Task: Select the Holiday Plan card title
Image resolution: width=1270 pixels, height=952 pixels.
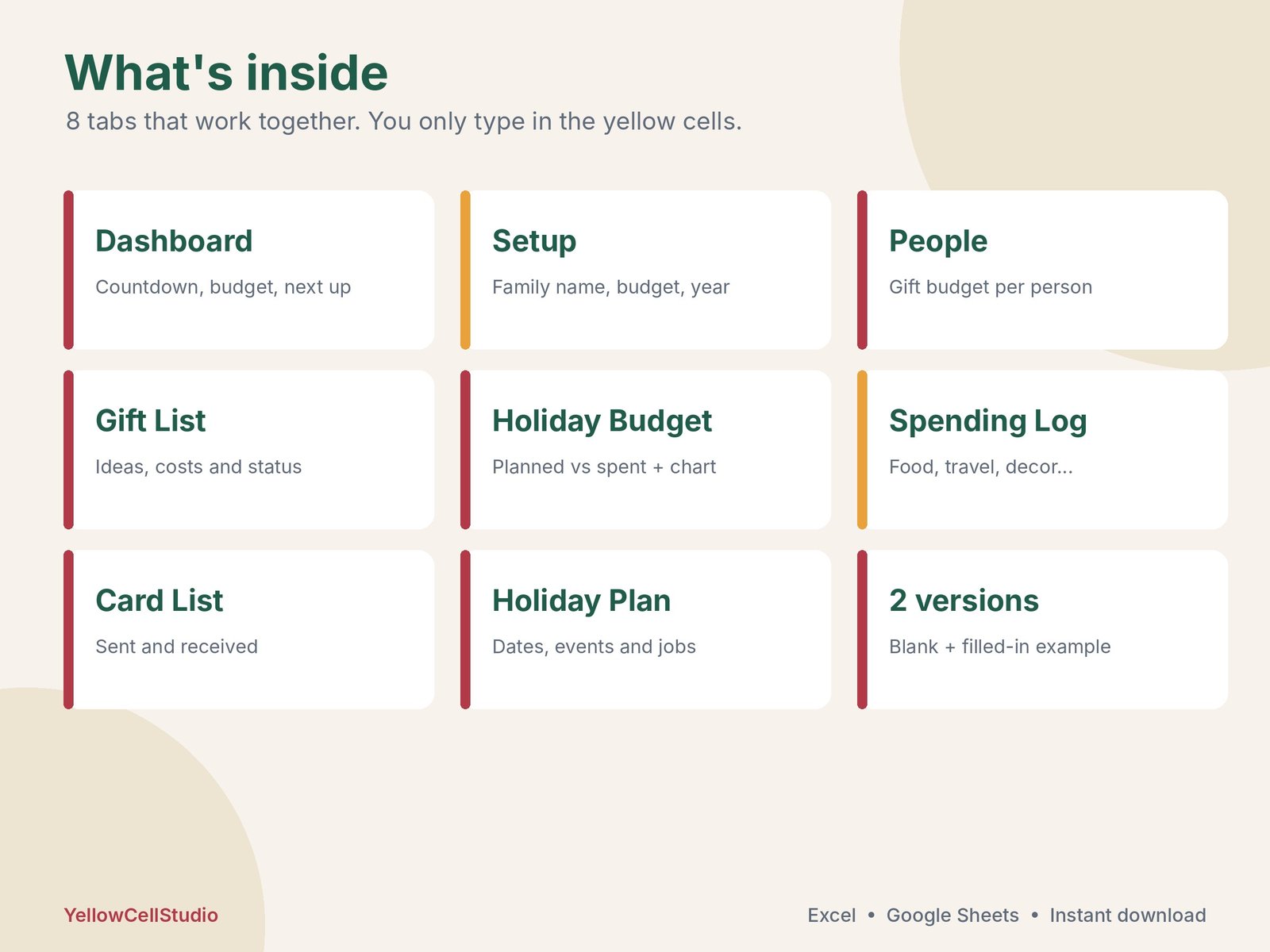Action: pyautogui.click(x=581, y=601)
